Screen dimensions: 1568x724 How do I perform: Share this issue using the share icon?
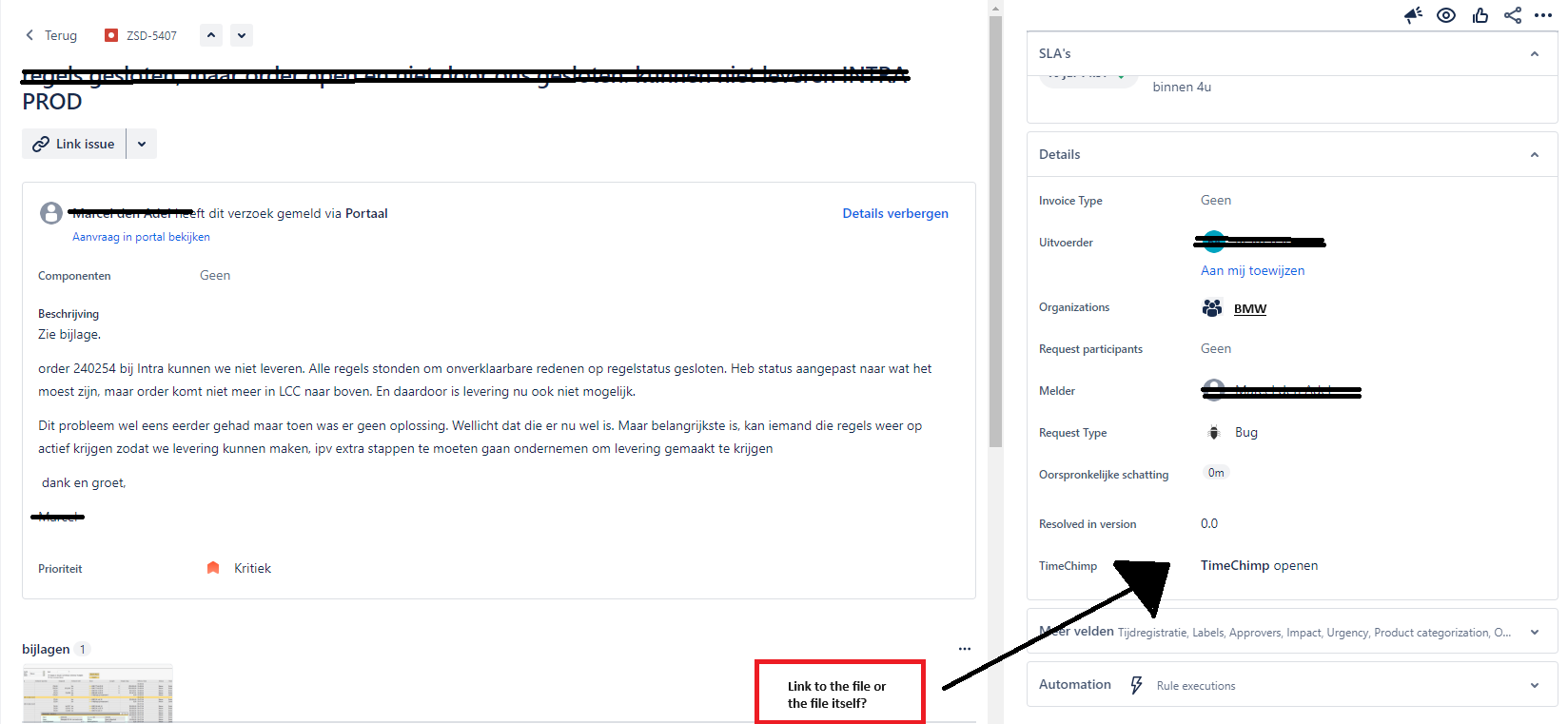(1513, 15)
